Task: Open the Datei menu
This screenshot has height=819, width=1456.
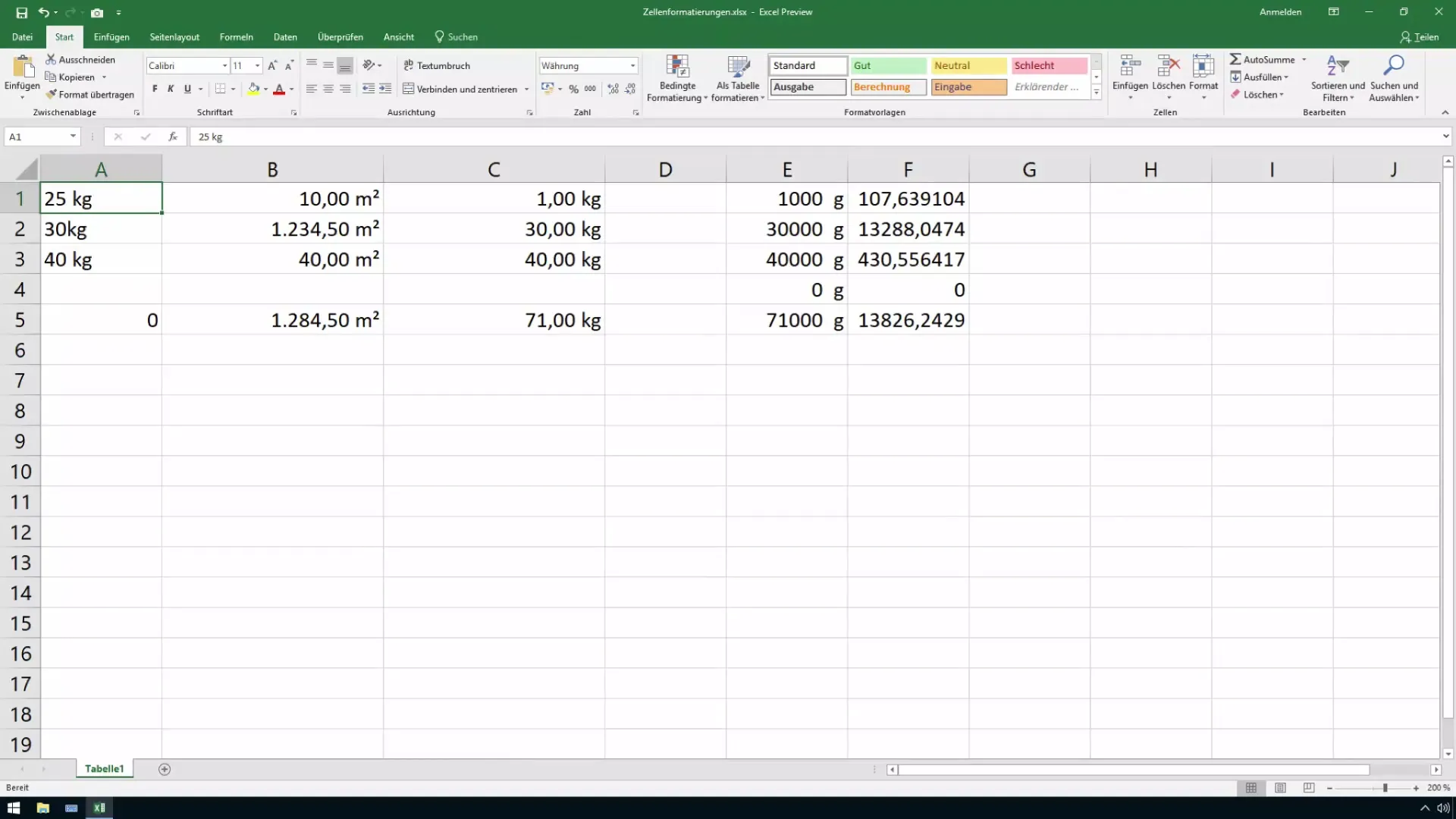Action: pyautogui.click(x=23, y=37)
